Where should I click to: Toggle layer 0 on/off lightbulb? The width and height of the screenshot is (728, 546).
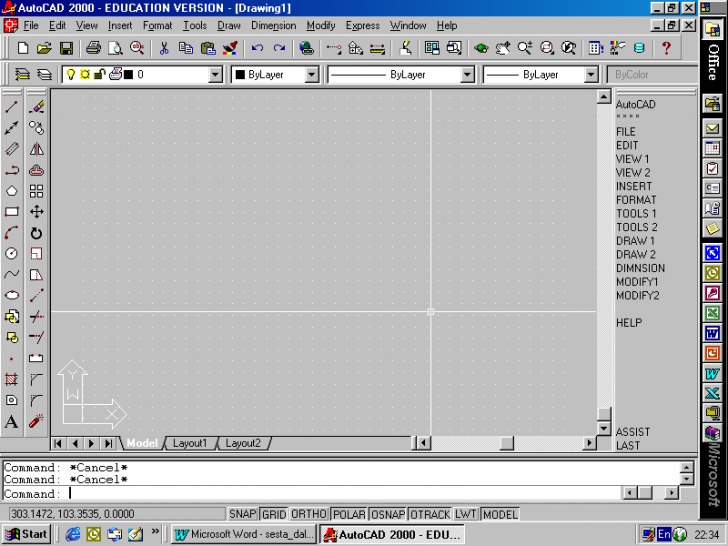[71, 74]
